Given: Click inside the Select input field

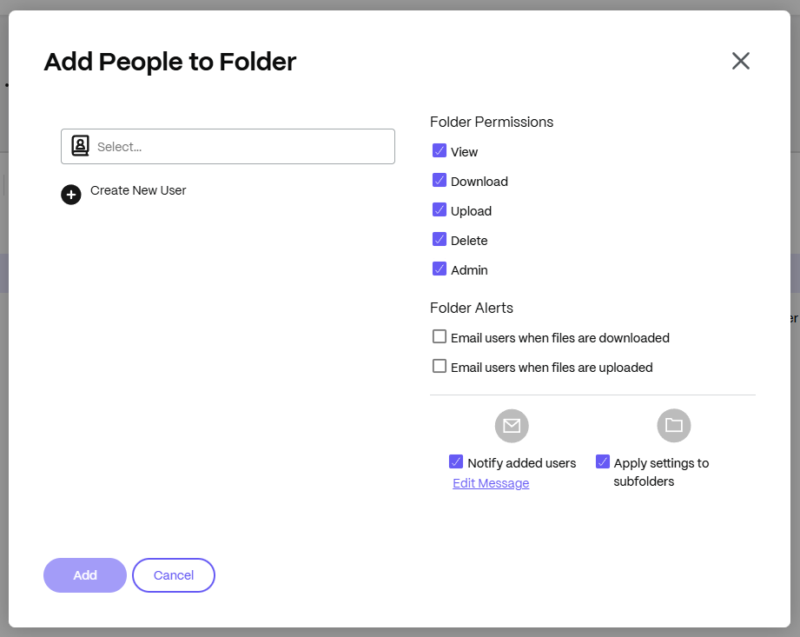Looking at the screenshot, I should (x=200, y=146).
